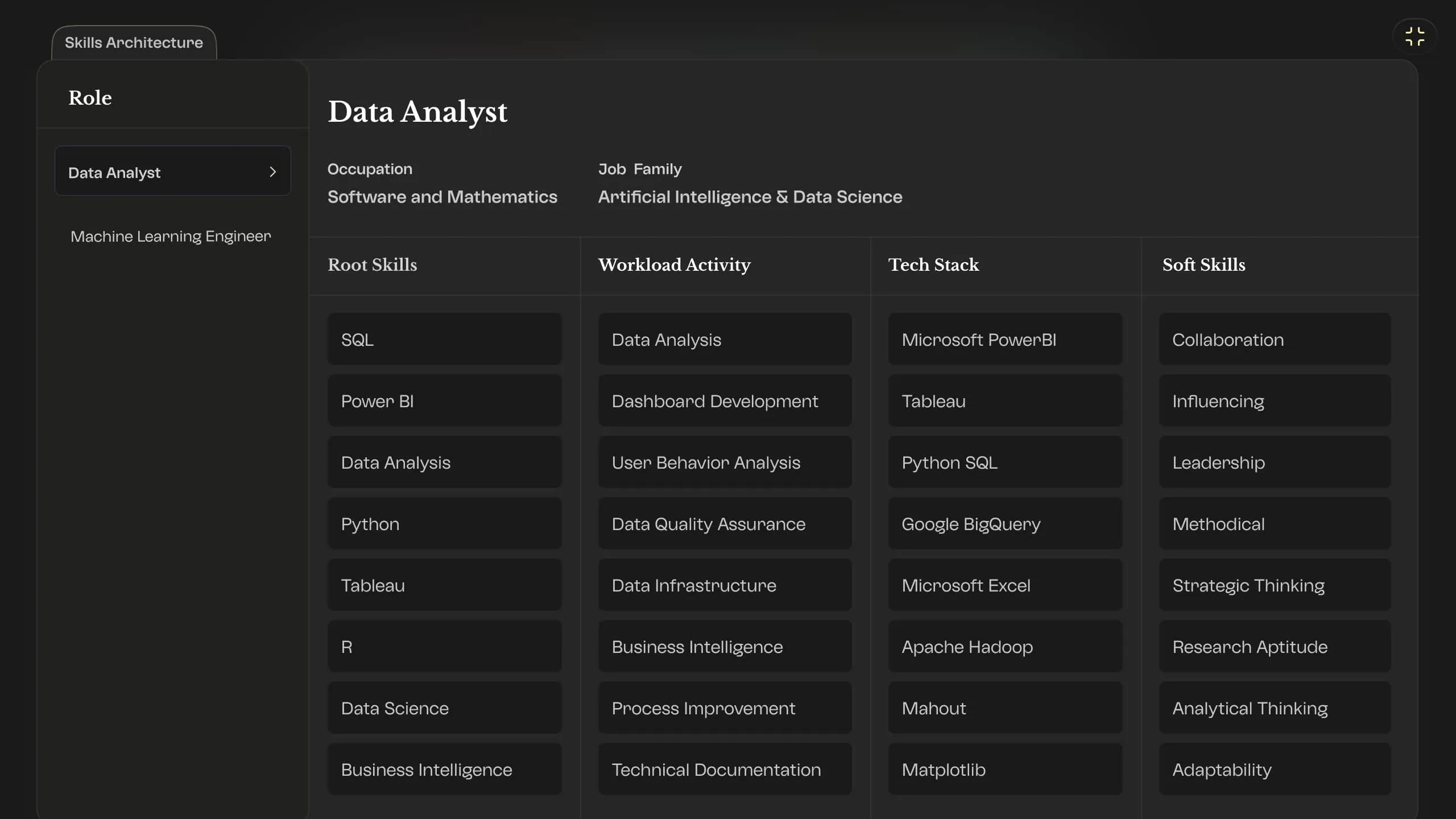Click the Workload Activity column header

674,265
